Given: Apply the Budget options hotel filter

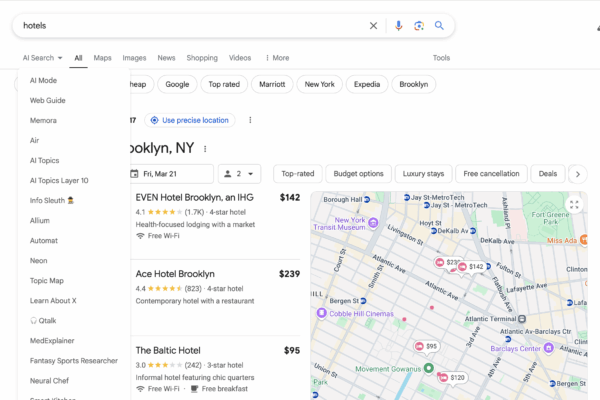Looking at the screenshot, I should [x=359, y=174].
